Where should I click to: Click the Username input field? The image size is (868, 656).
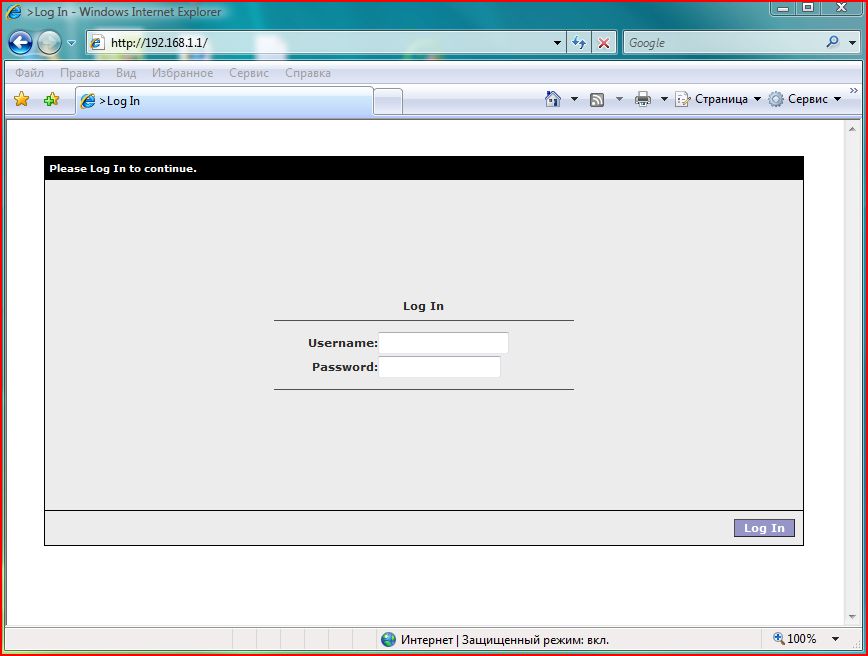click(x=443, y=343)
